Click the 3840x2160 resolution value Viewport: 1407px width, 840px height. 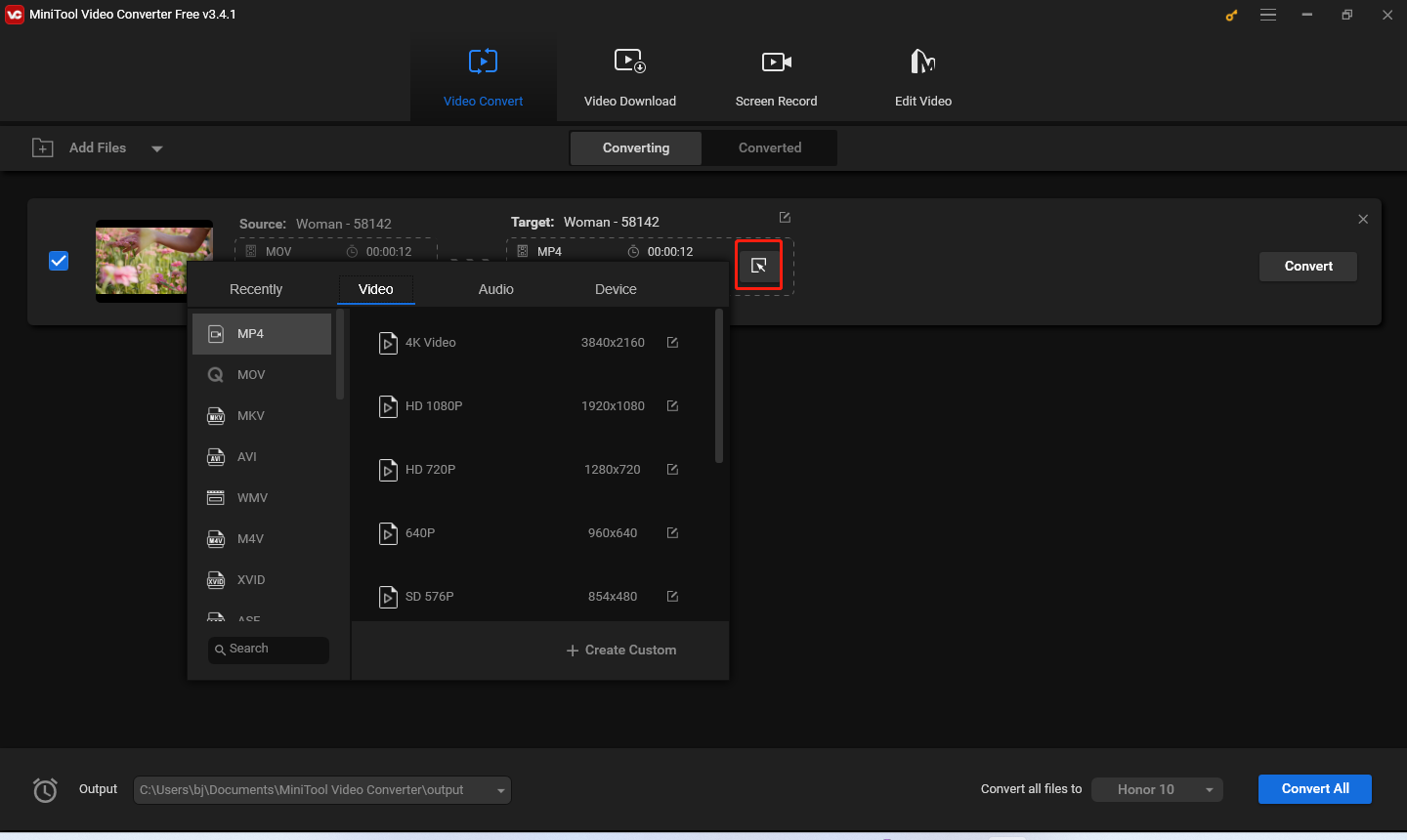tap(613, 343)
